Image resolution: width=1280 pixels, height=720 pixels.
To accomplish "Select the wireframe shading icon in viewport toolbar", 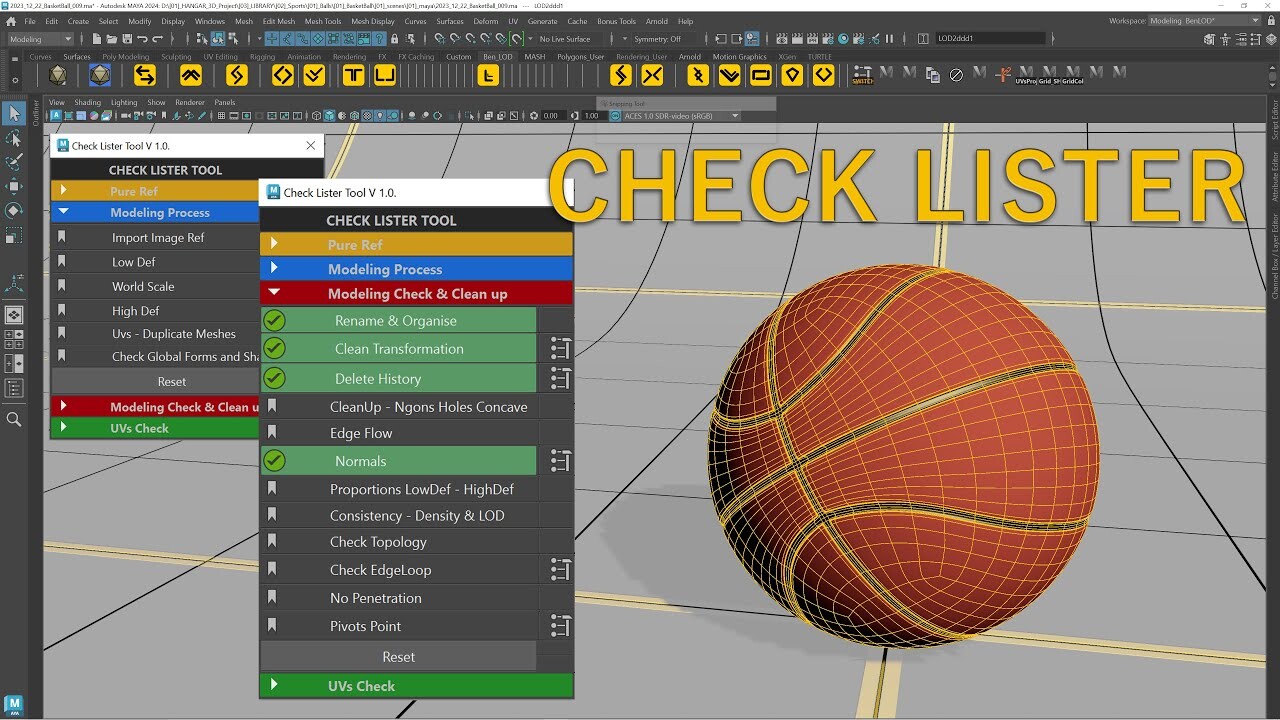I will pos(316,115).
